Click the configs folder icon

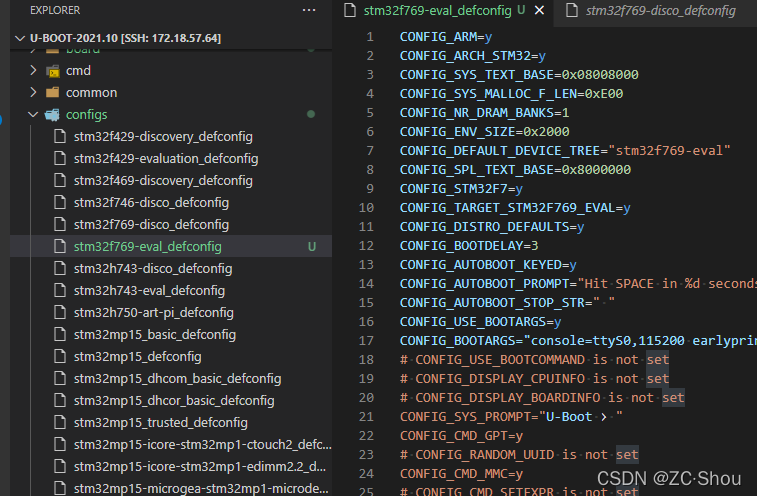pyautogui.click(x=52, y=114)
